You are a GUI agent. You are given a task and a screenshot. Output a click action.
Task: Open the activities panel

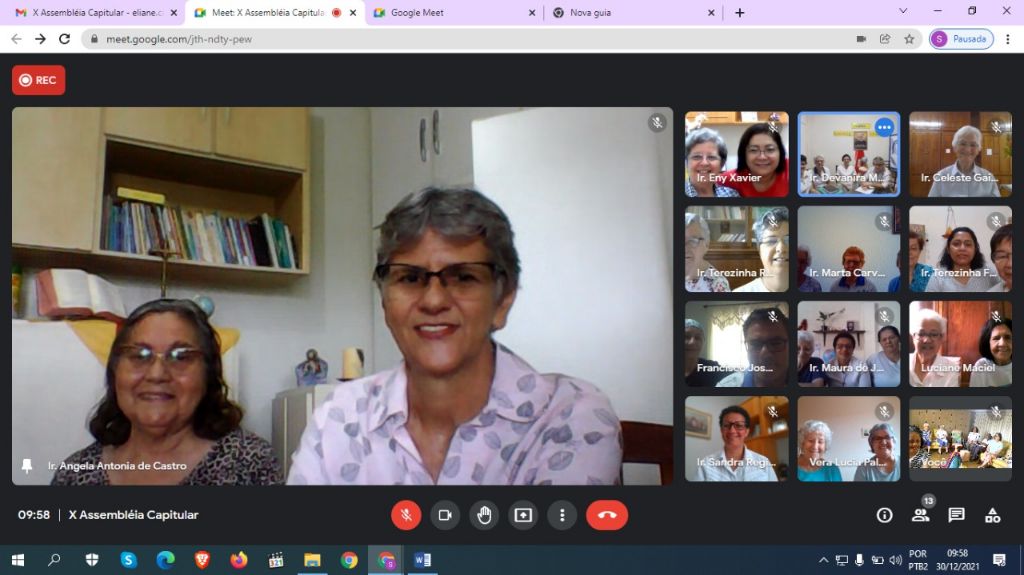point(992,515)
